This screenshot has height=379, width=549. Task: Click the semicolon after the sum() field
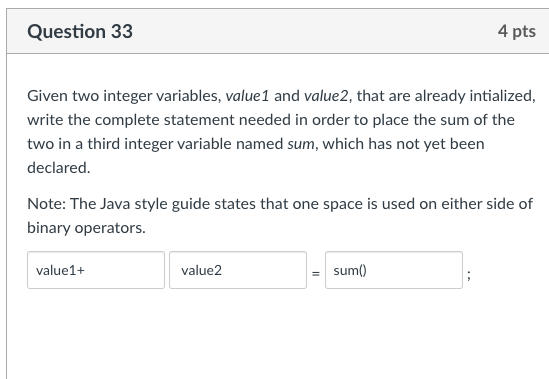coord(469,275)
